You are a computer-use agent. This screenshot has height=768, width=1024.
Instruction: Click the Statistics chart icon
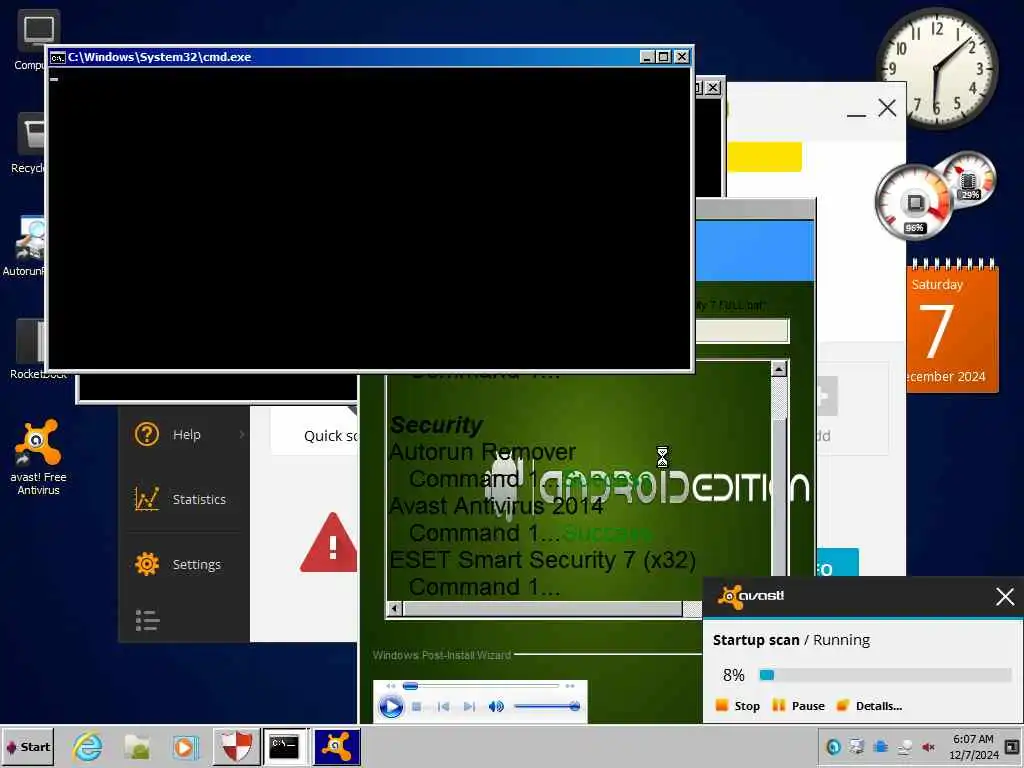point(146,499)
